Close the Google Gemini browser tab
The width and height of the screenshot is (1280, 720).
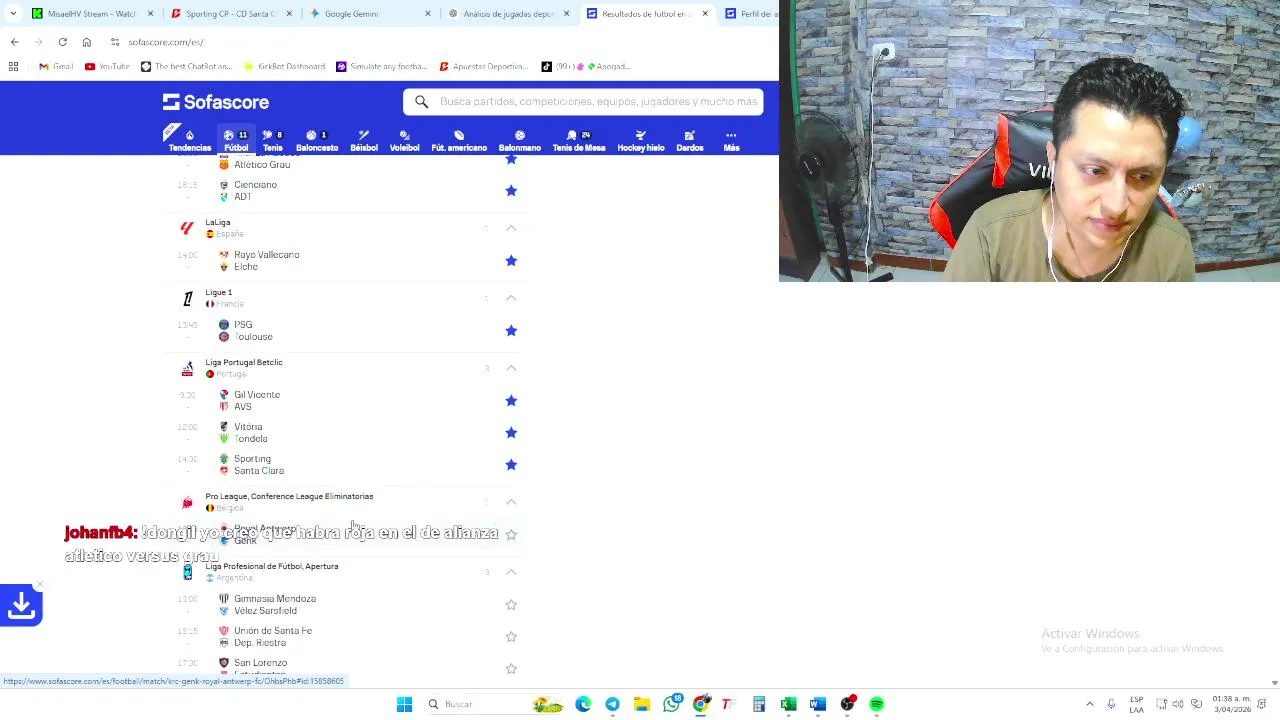[x=428, y=14]
